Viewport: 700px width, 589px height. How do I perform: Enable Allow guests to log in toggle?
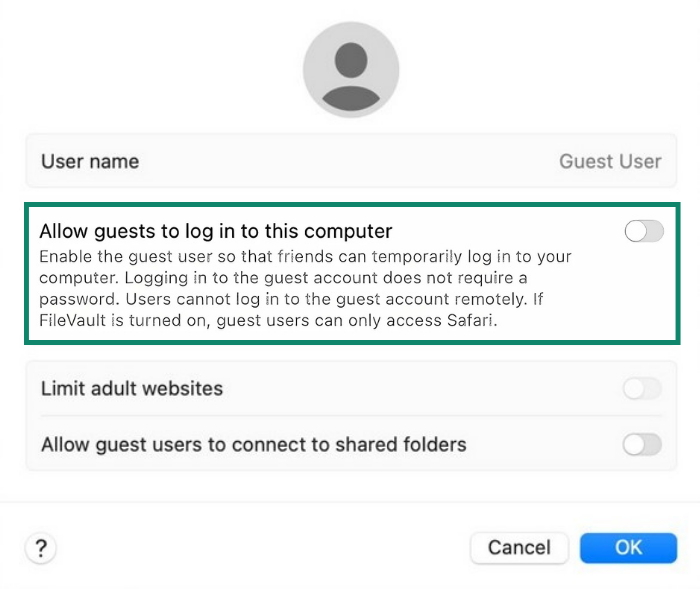click(x=643, y=232)
